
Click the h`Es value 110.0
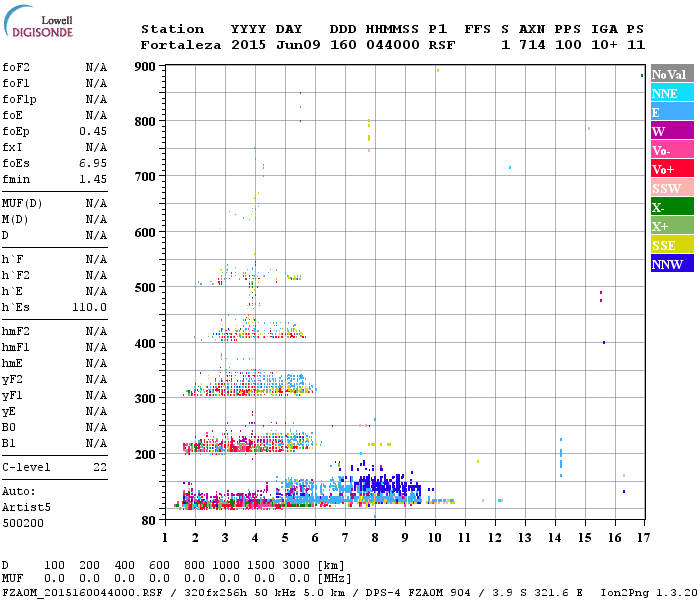point(90,307)
